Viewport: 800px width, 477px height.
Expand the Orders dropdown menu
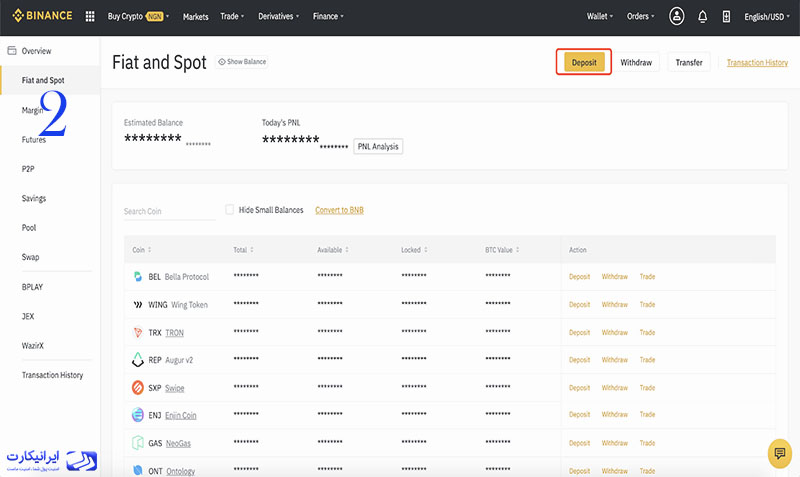pyautogui.click(x=641, y=16)
